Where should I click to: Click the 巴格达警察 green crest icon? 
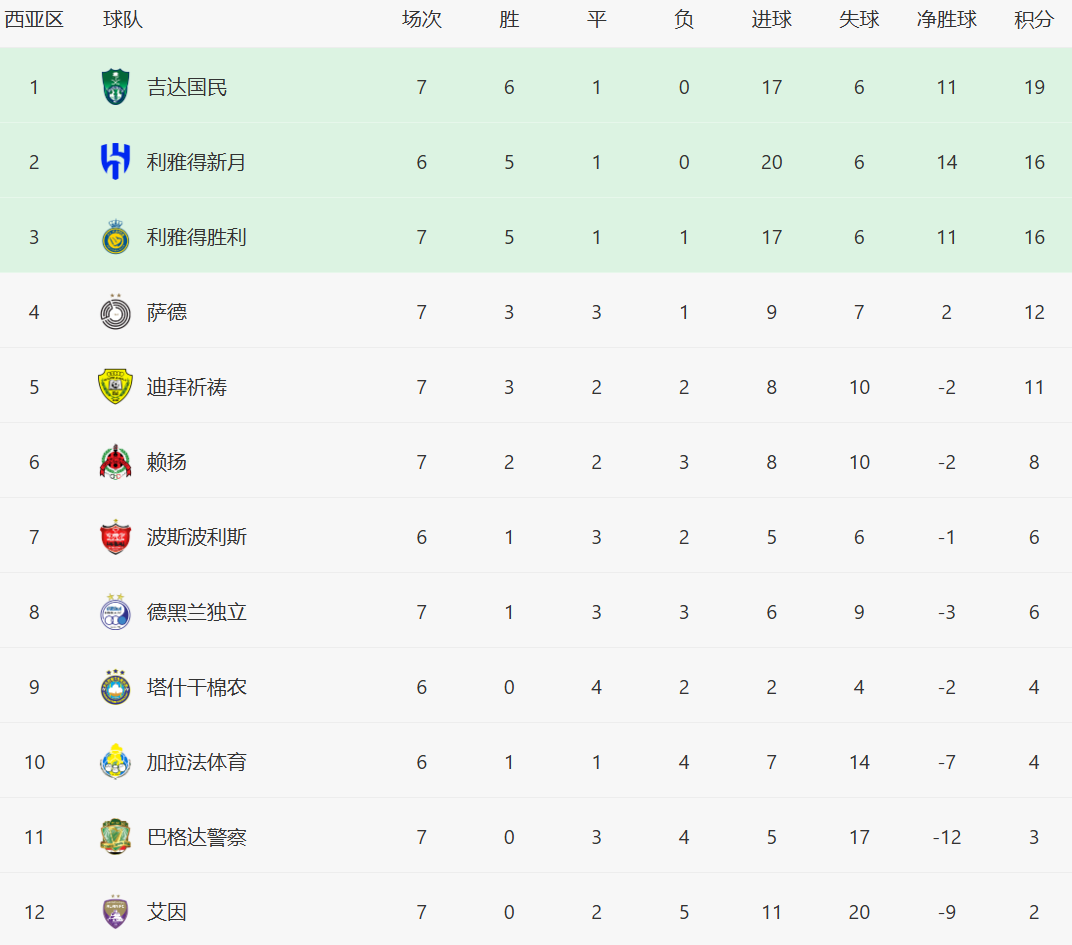click(x=116, y=836)
